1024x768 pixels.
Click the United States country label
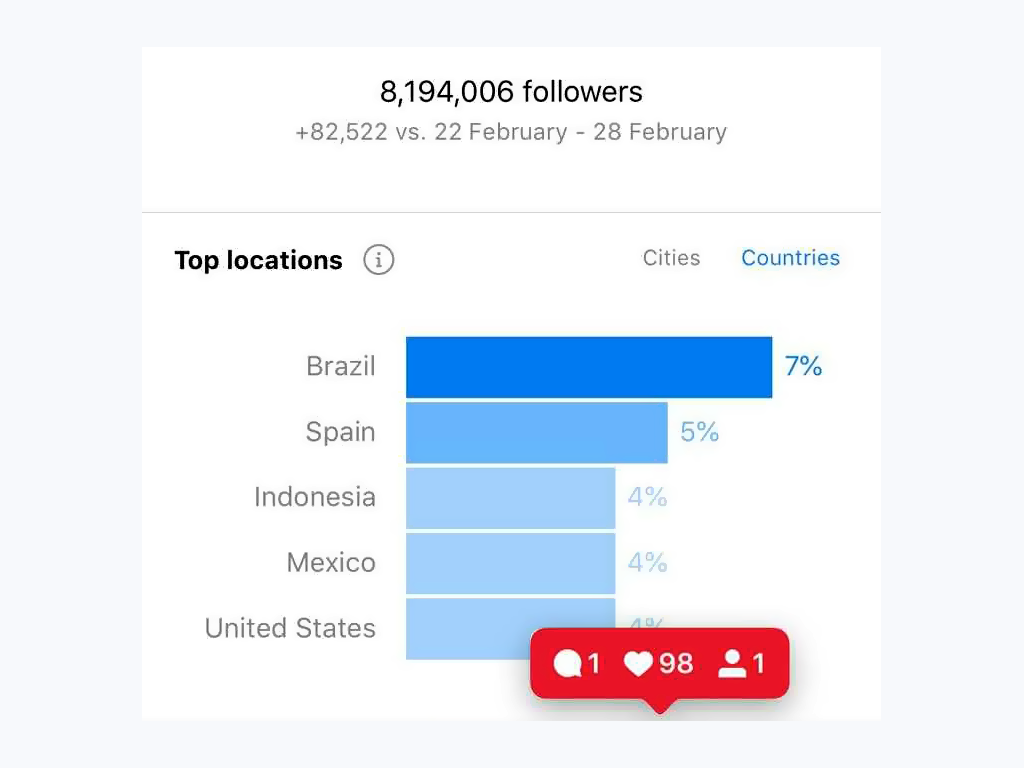[x=290, y=628]
